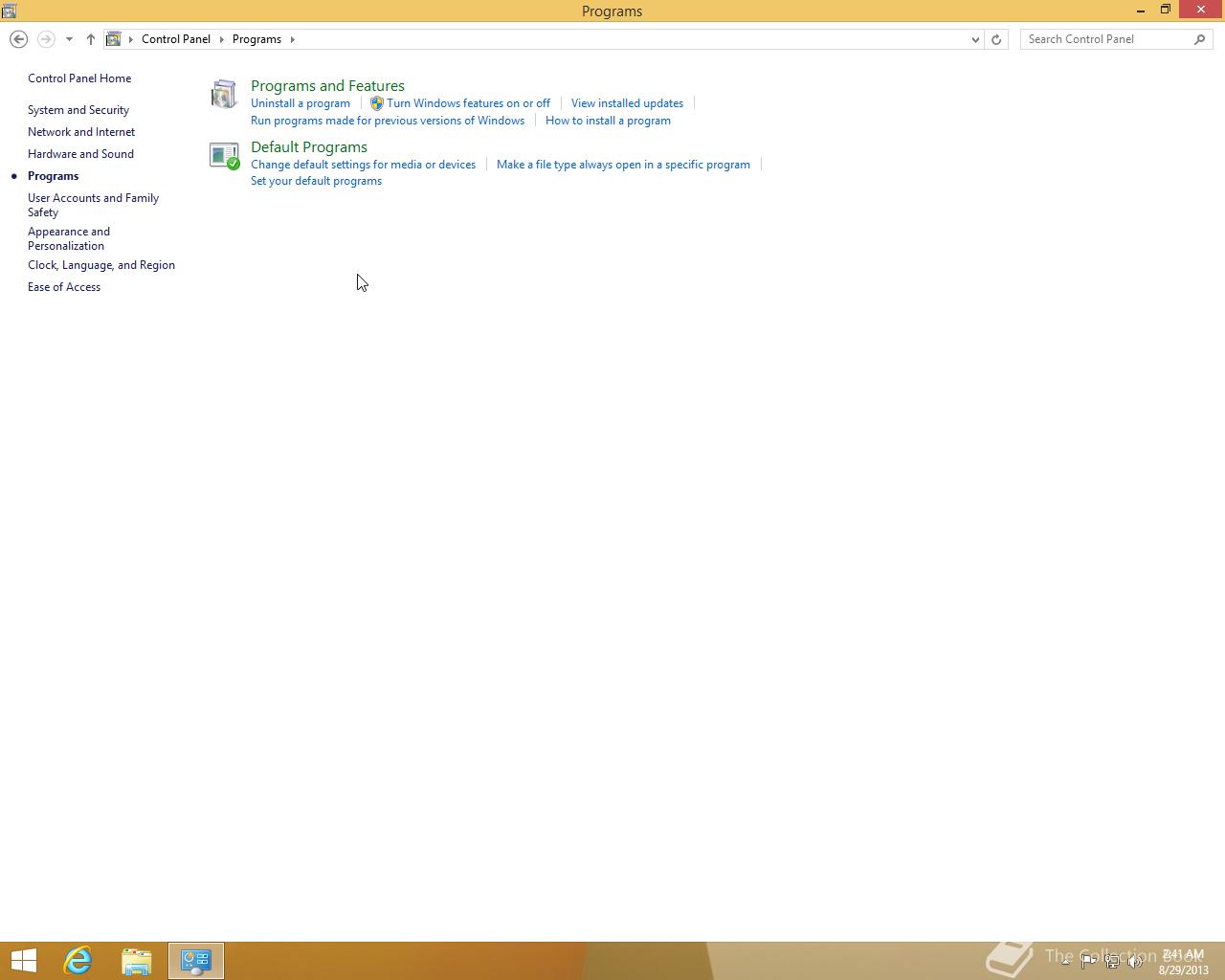Go up one level with the Up arrow
This screenshot has width=1225, height=980.
(90, 39)
